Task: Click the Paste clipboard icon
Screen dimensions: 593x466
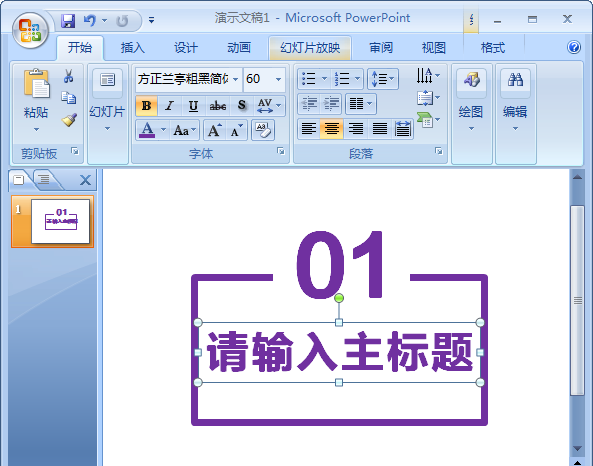Action: point(36,83)
